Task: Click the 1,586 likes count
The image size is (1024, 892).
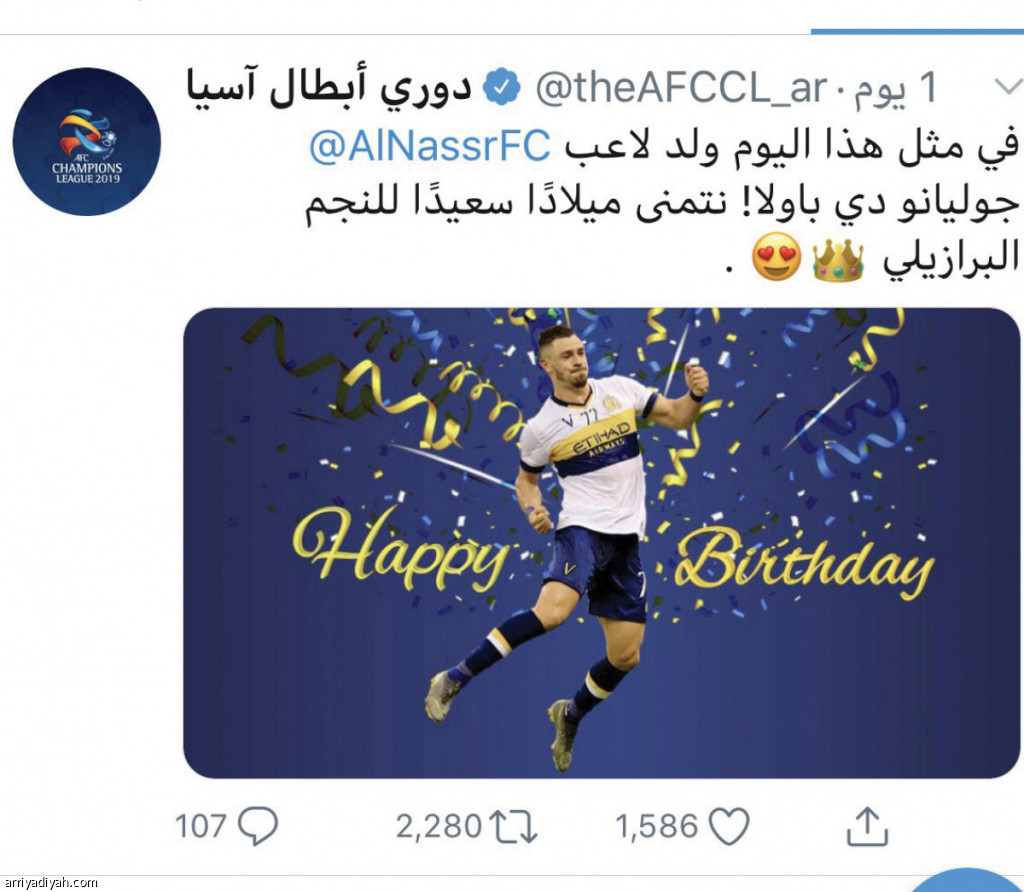Action: 657,827
